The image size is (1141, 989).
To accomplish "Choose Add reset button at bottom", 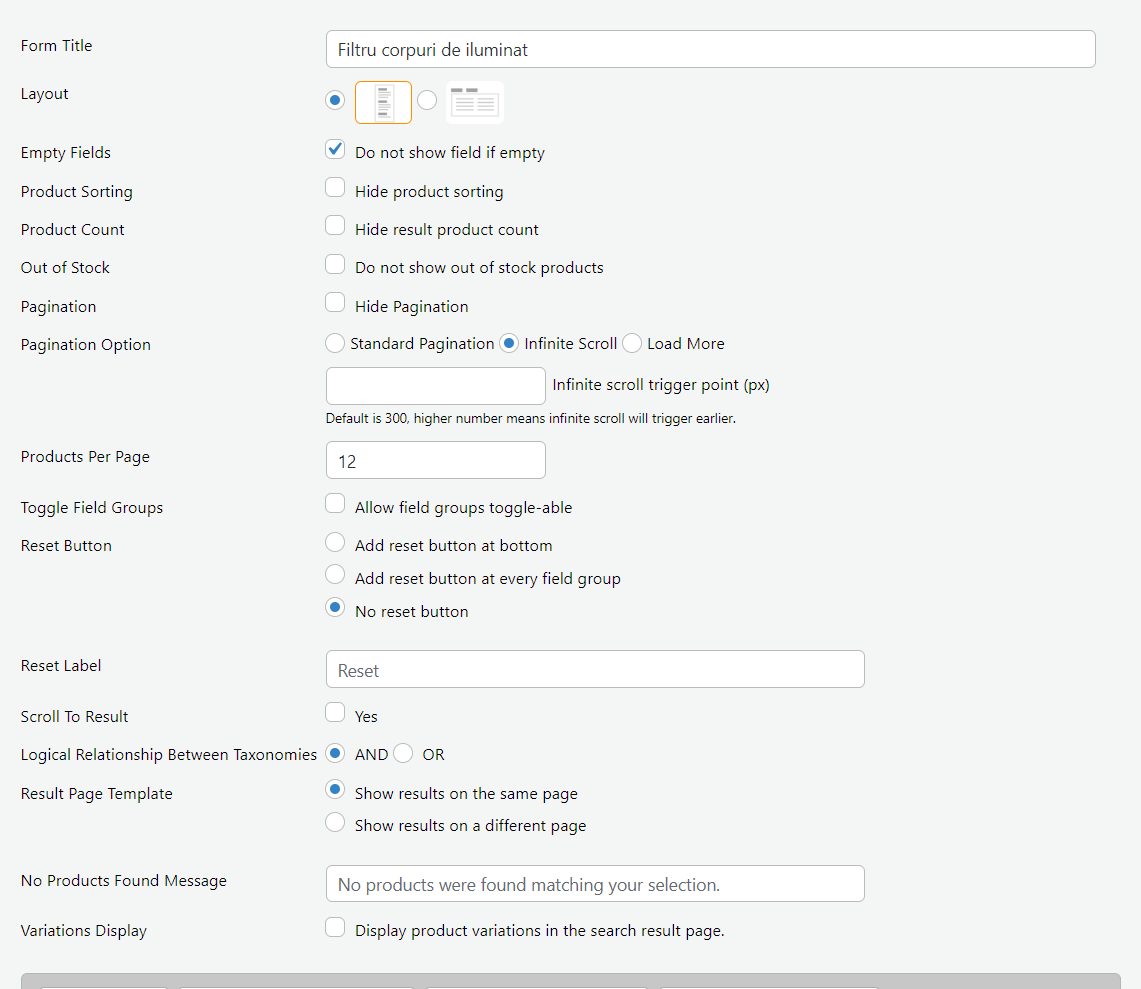I will (335, 541).
